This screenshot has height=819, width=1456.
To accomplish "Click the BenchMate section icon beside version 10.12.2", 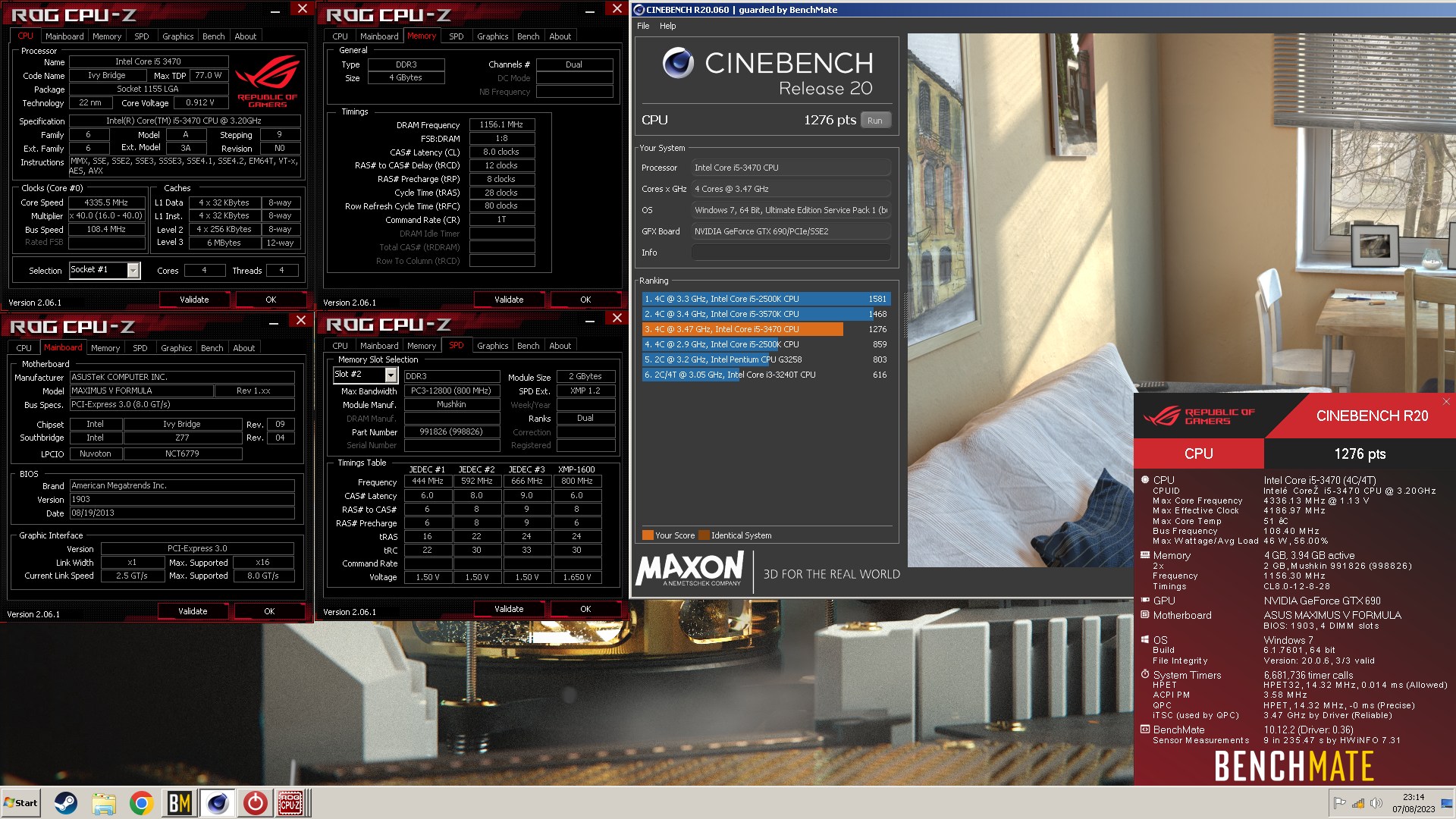I will coord(1145,730).
